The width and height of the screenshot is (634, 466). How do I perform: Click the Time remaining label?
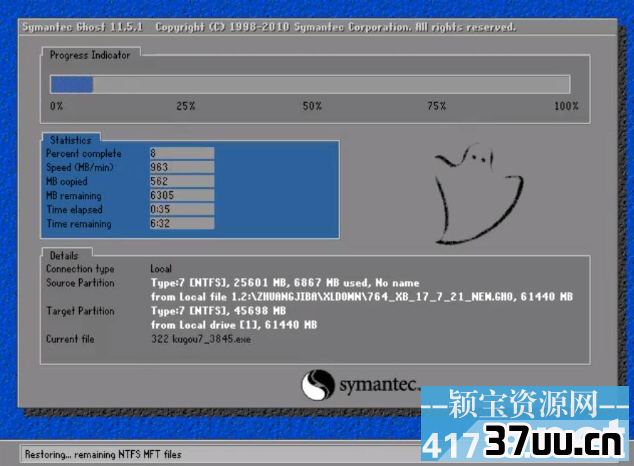[x=79, y=224]
